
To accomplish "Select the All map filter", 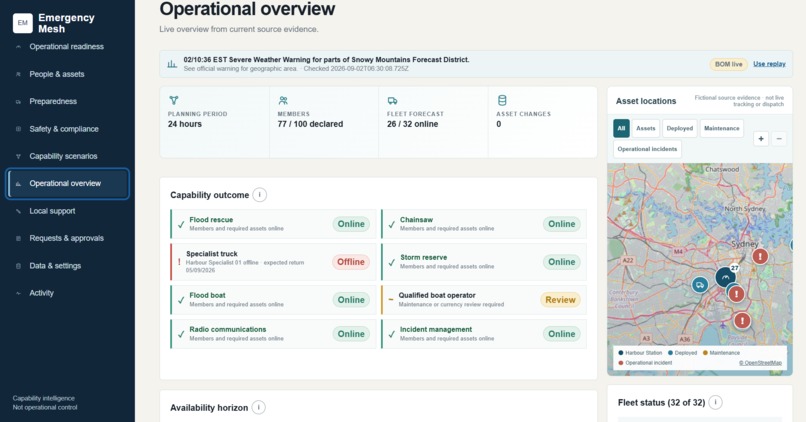I will click(x=621, y=129).
